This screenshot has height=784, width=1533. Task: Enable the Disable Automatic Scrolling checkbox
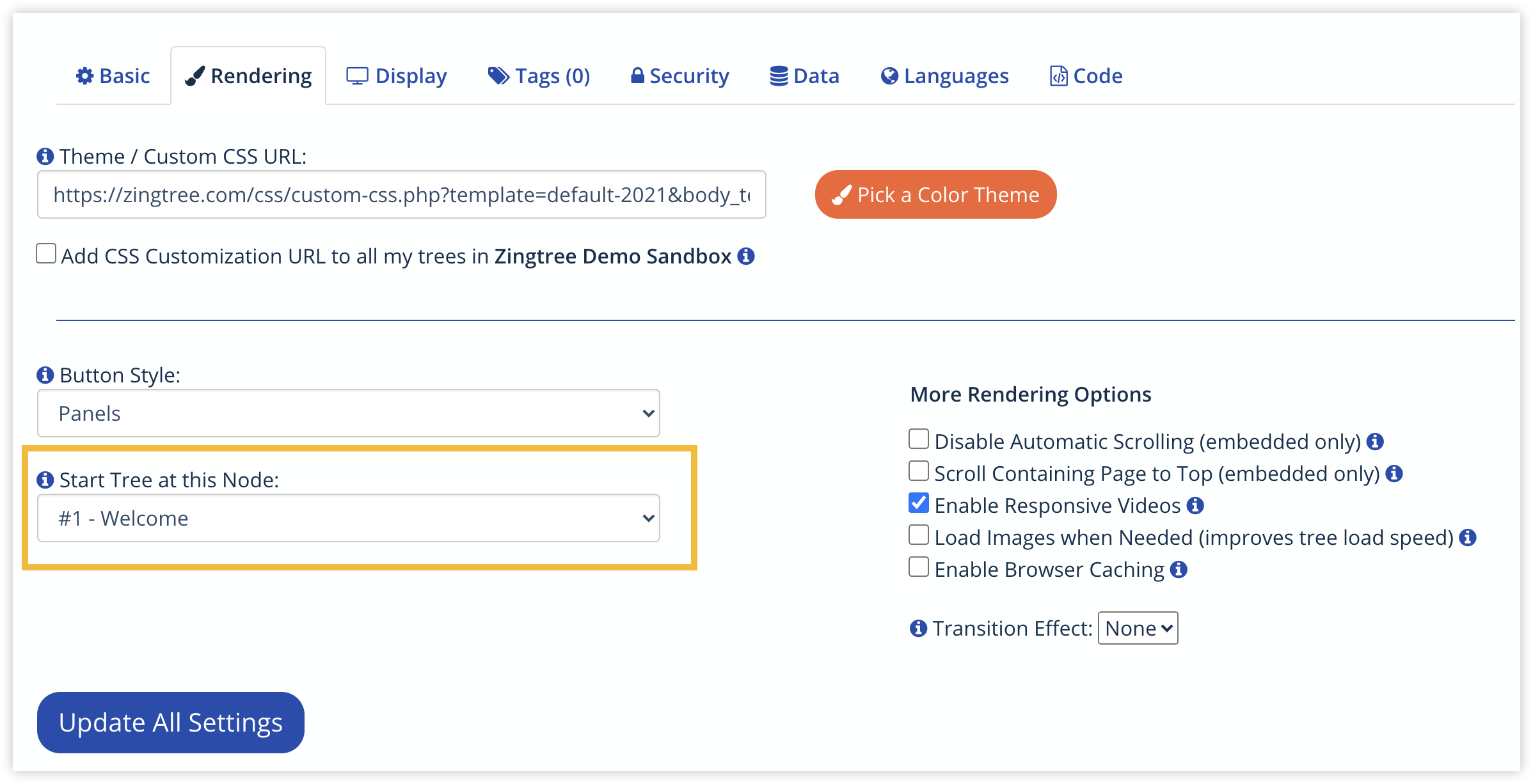(918, 439)
